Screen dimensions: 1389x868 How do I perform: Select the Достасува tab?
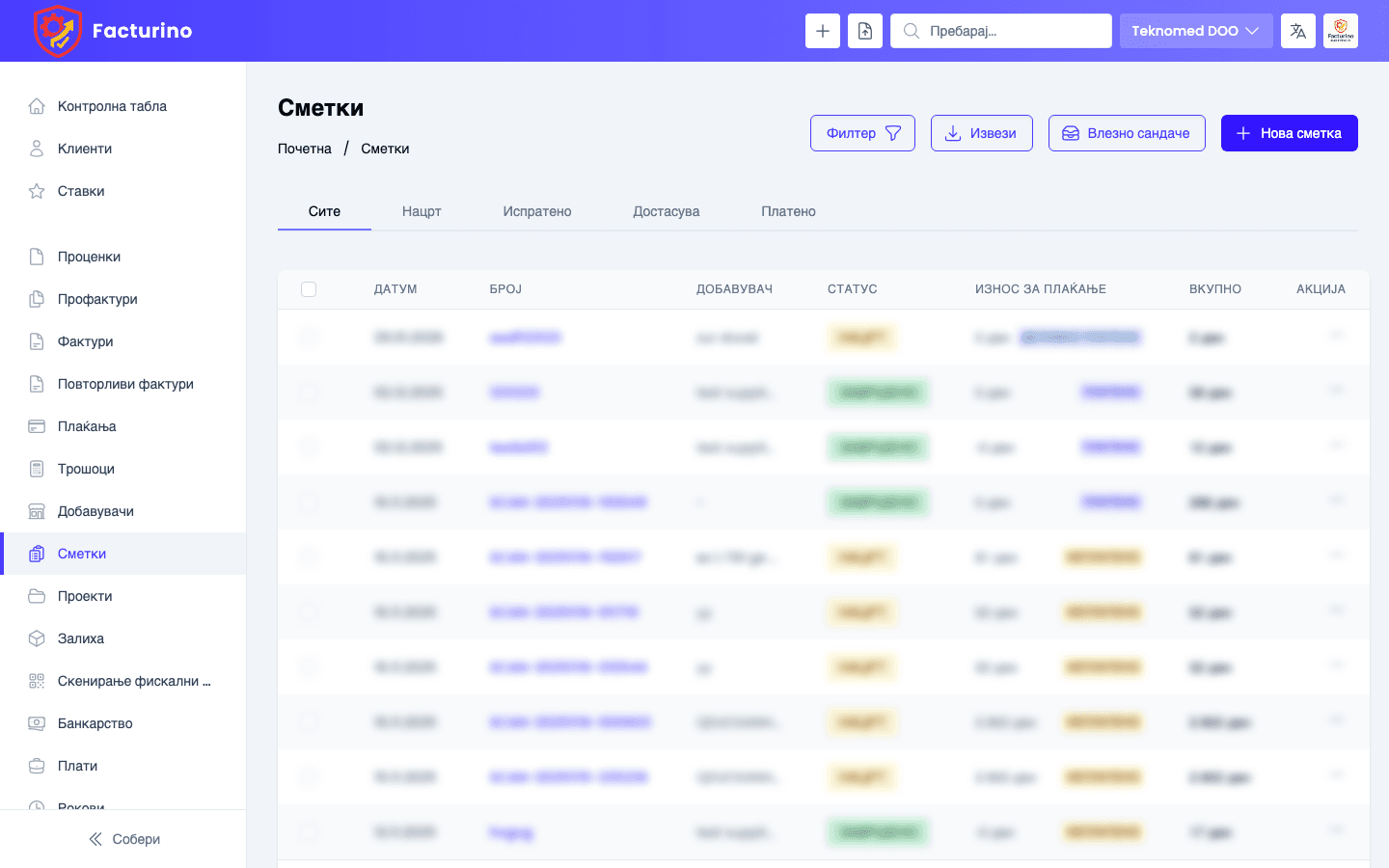pyautogui.click(x=666, y=211)
